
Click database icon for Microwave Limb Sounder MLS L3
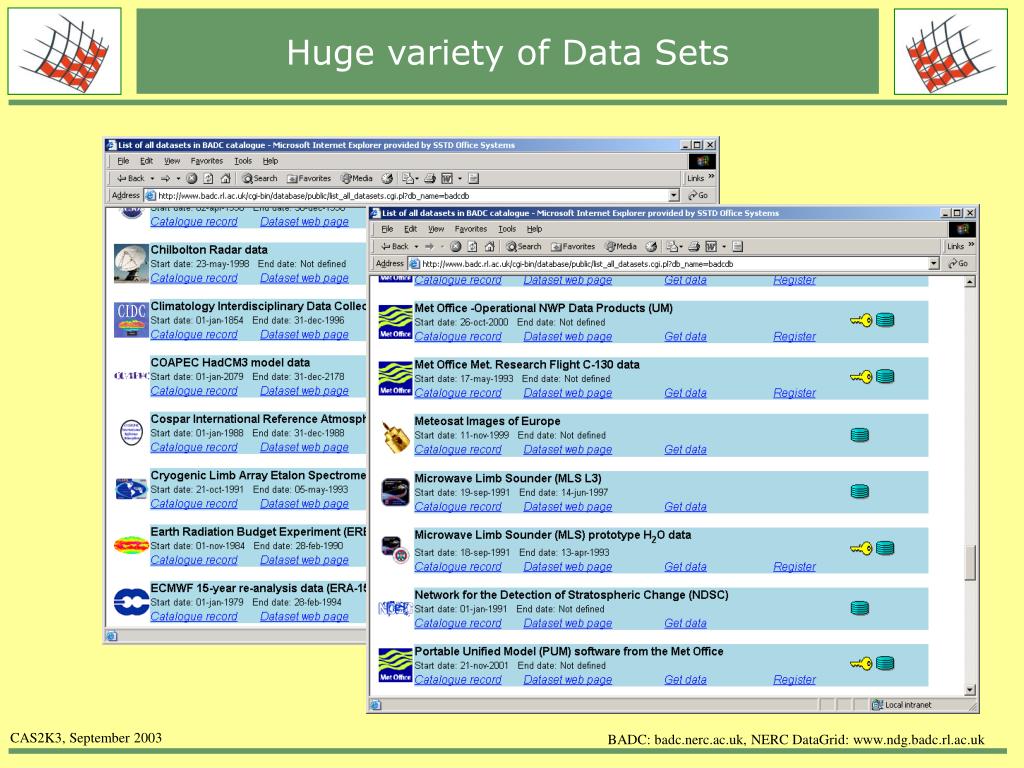pos(860,492)
